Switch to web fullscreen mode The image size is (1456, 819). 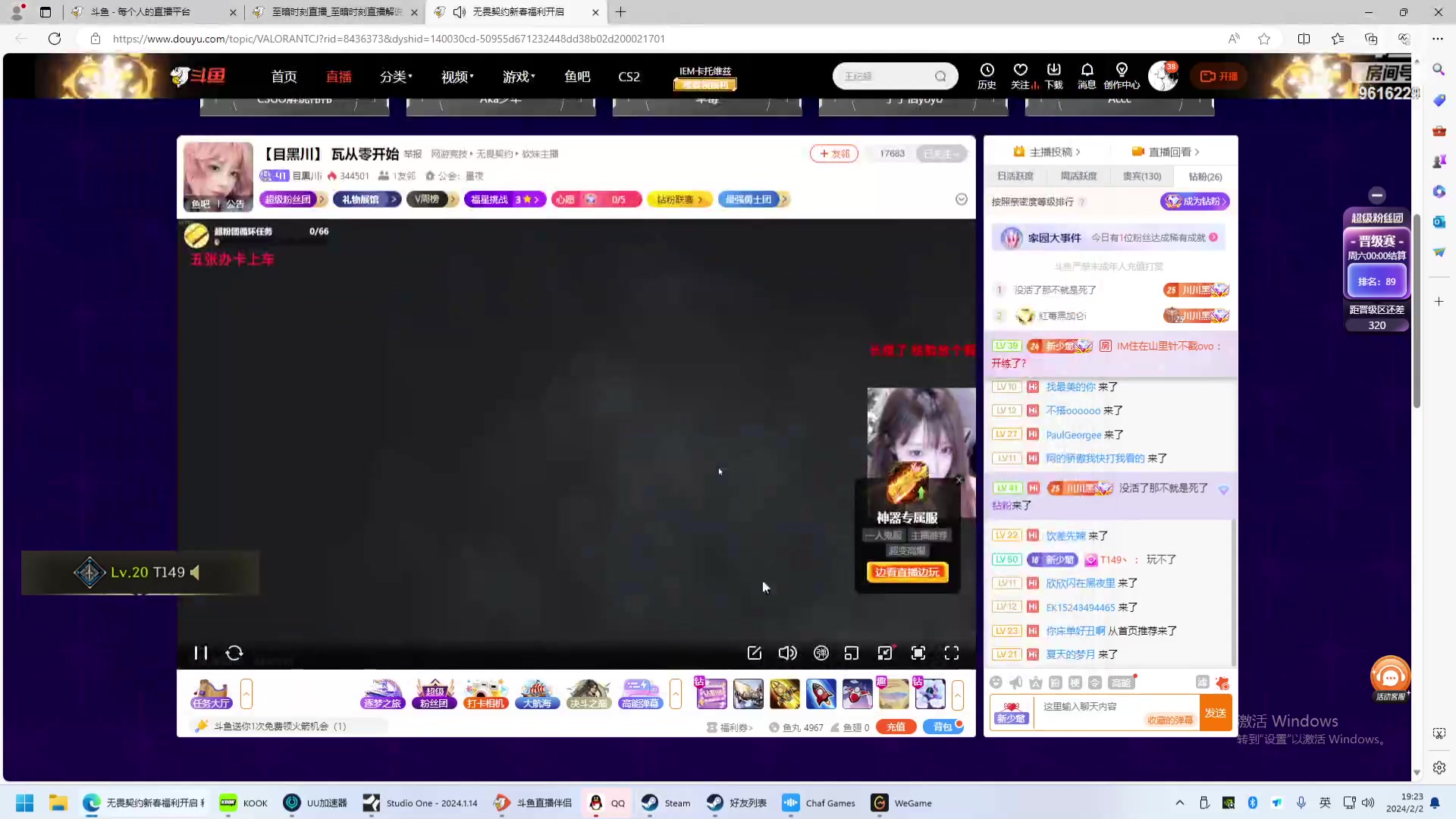918,653
